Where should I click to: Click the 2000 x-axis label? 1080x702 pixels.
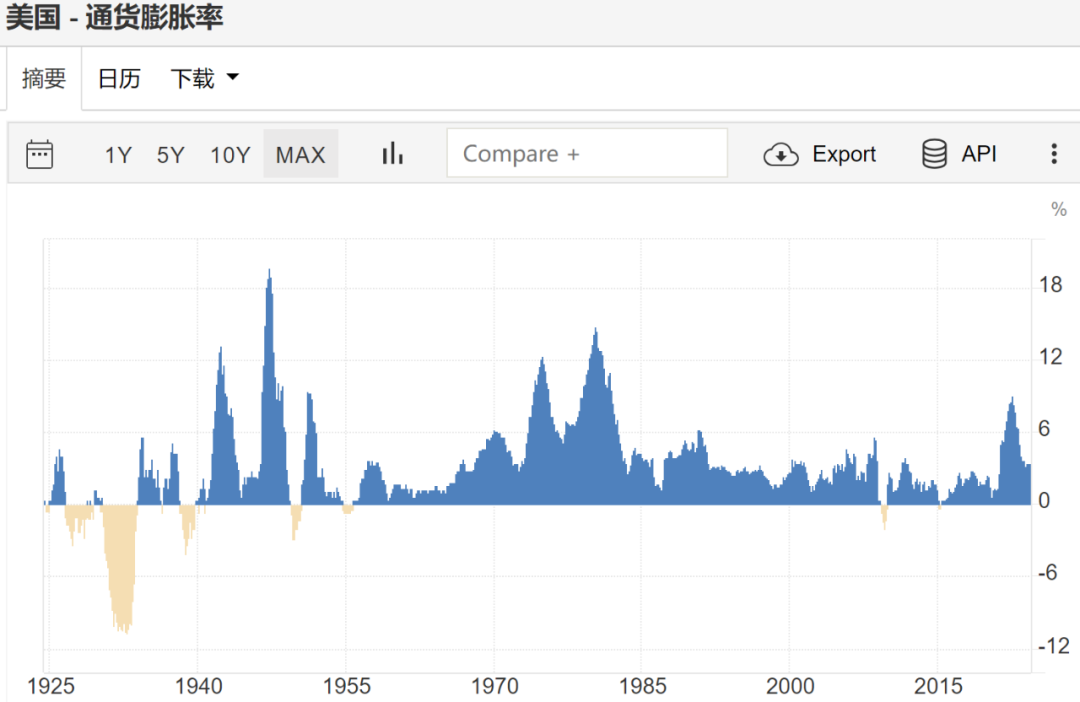coord(790,686)
